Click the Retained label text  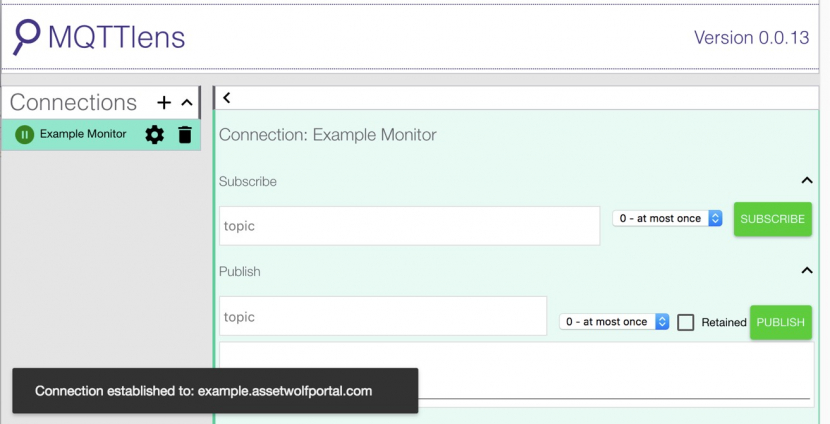[x=724, y=322]
